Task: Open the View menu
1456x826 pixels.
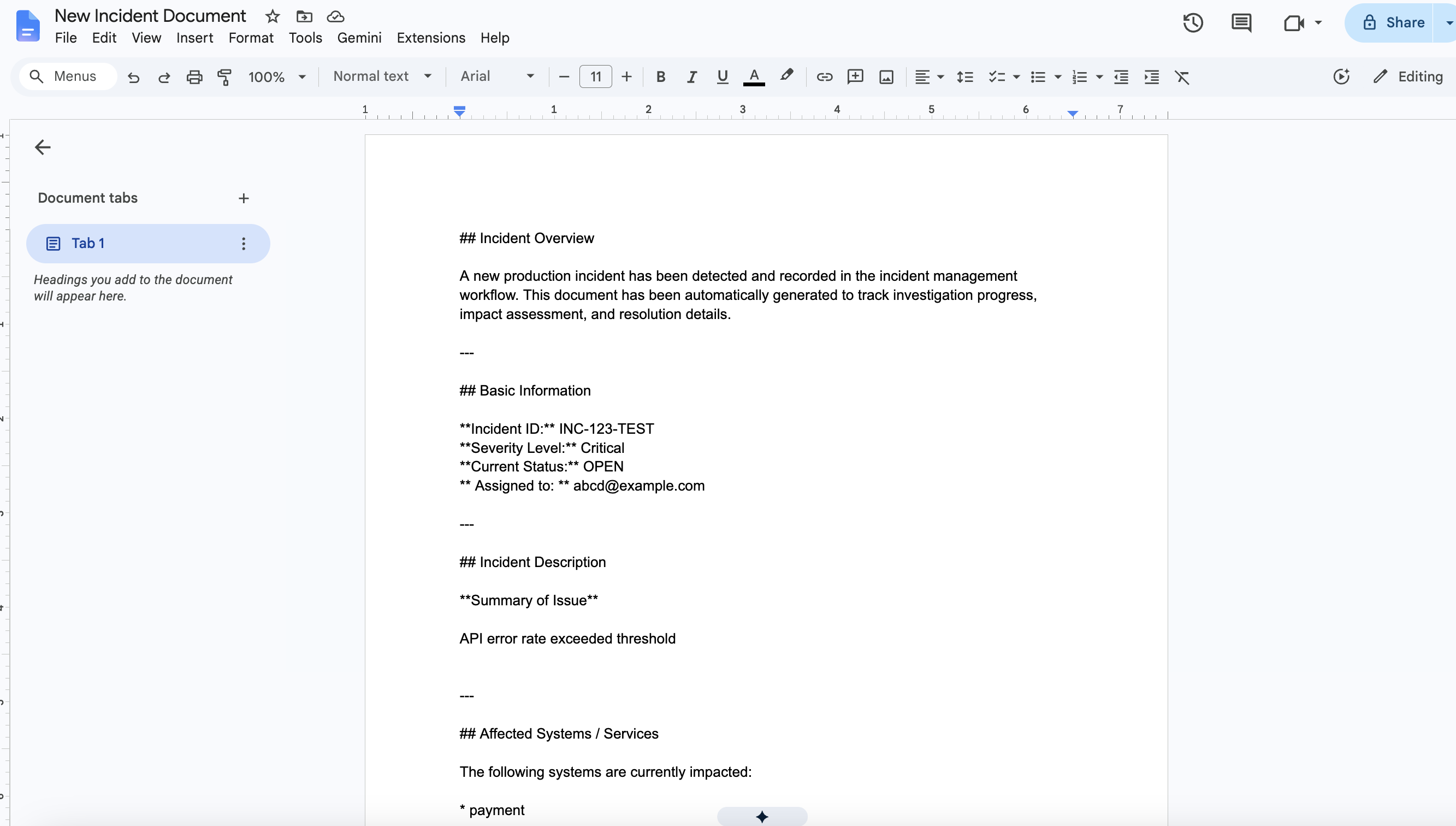Action: tap(146, 38)
